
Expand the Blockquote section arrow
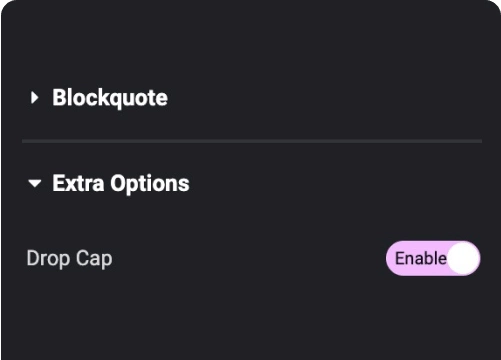[34, 98]
